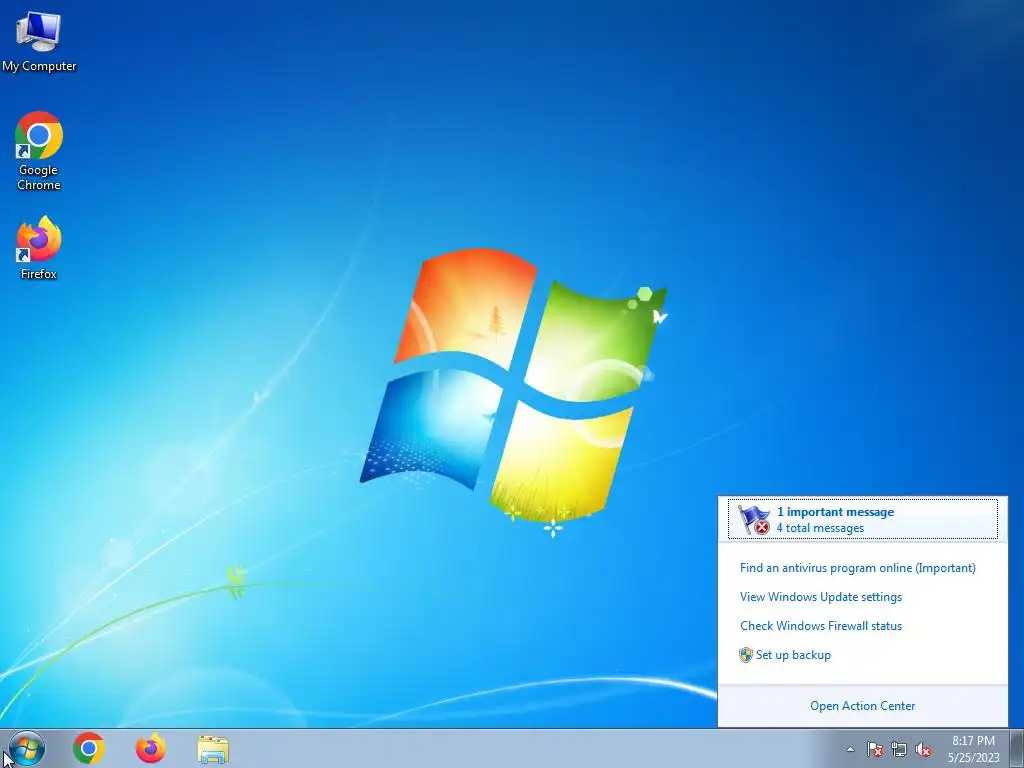The height and width of the screenshot is (768, 1024).
Task: Click the Show desktop button at taskbar end
Action: pos(1017,749)
